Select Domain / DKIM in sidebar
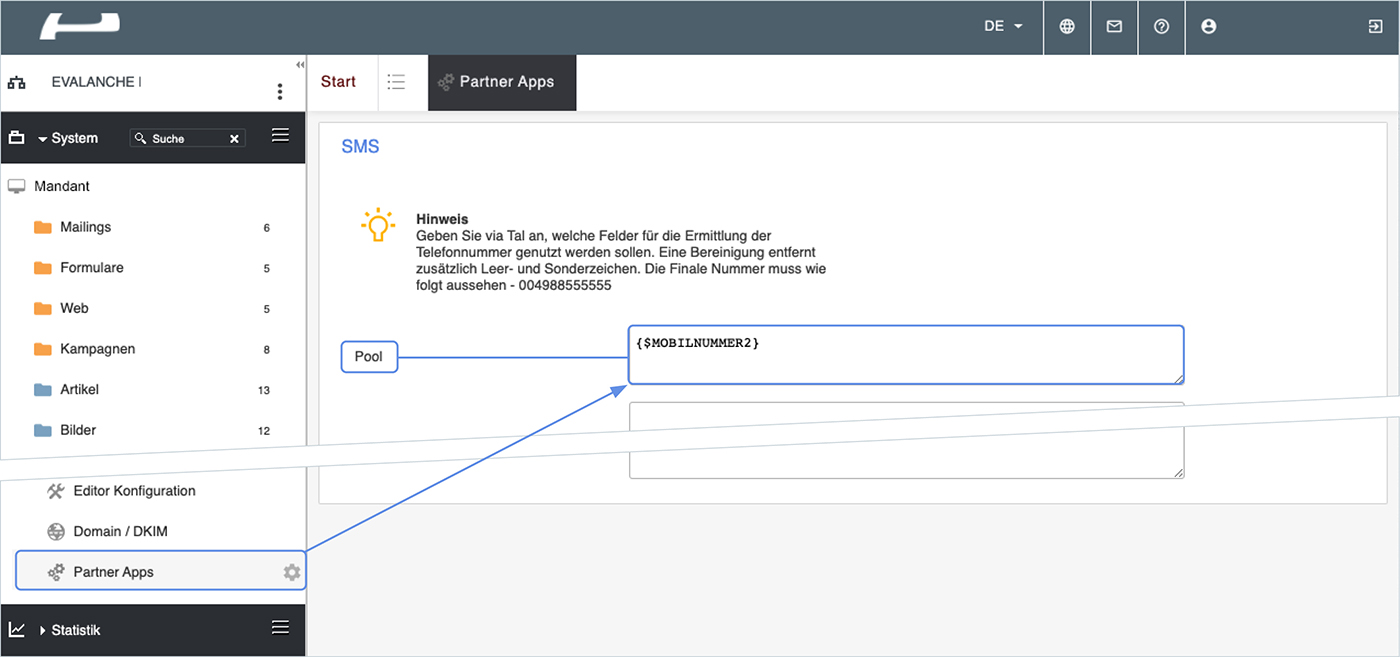The width and height of the screenshot is (1400, 657). point(120,531)
